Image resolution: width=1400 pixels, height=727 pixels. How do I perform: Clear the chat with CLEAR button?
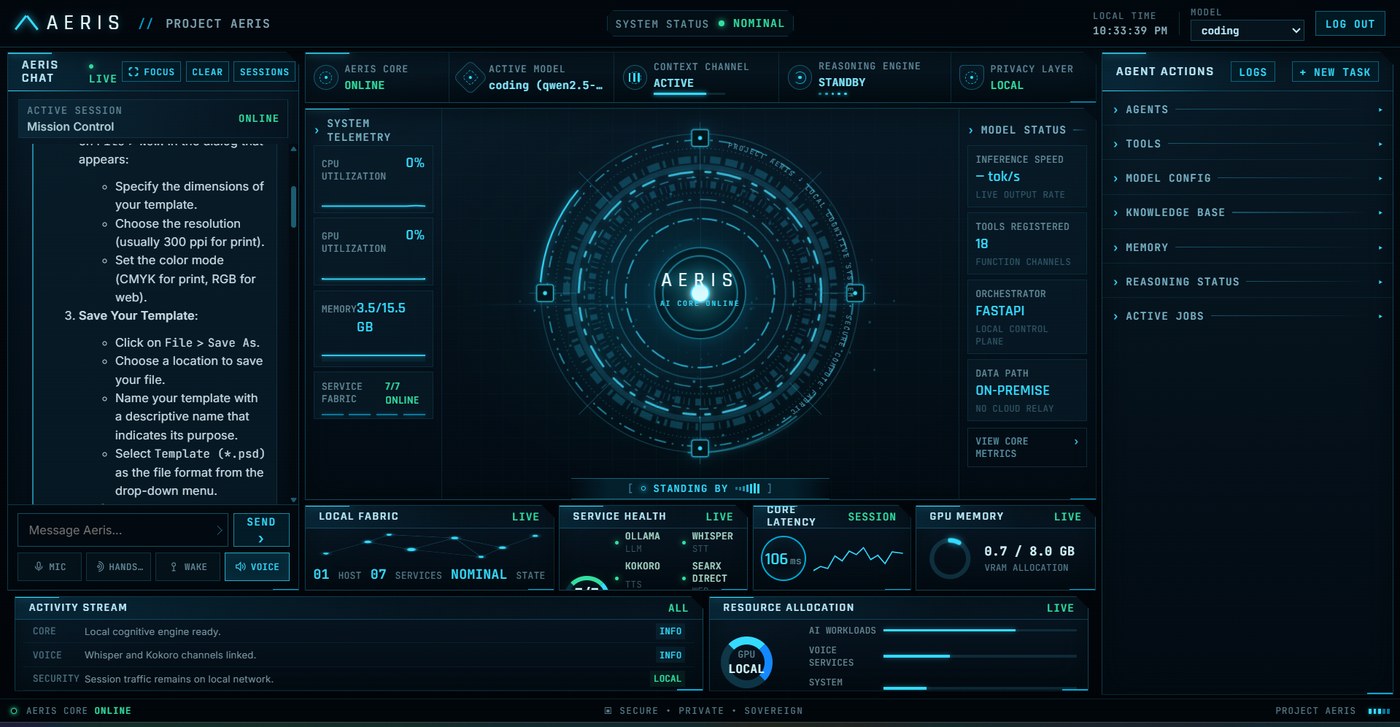[x=207, y=72]
